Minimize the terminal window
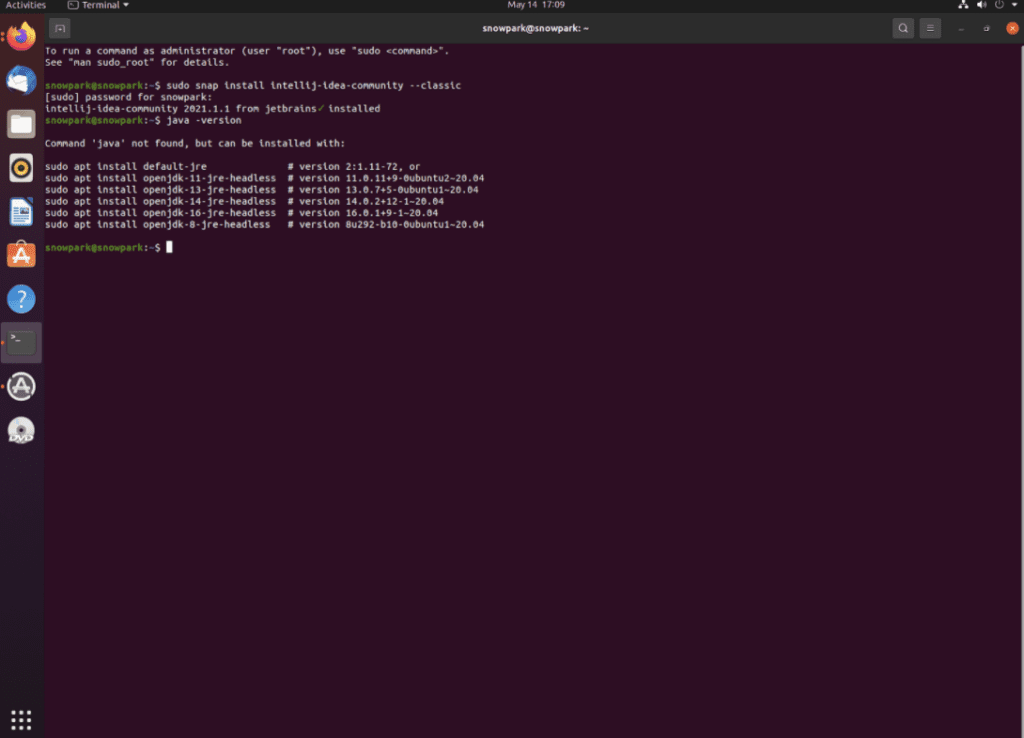Screen dimensions: 1024x738 pyautogui.click(x=961, y=28)
